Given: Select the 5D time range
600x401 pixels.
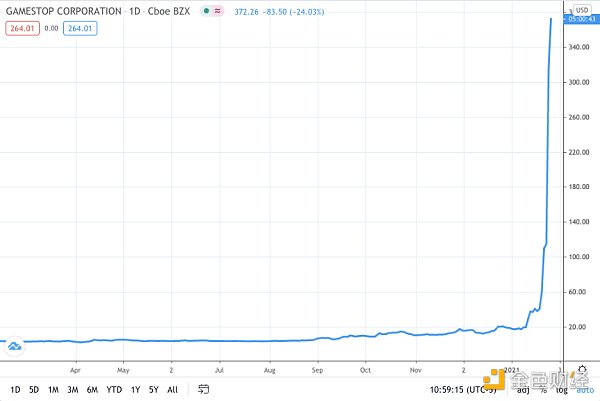Looking at the screenshot, I should tap(34, 388).
